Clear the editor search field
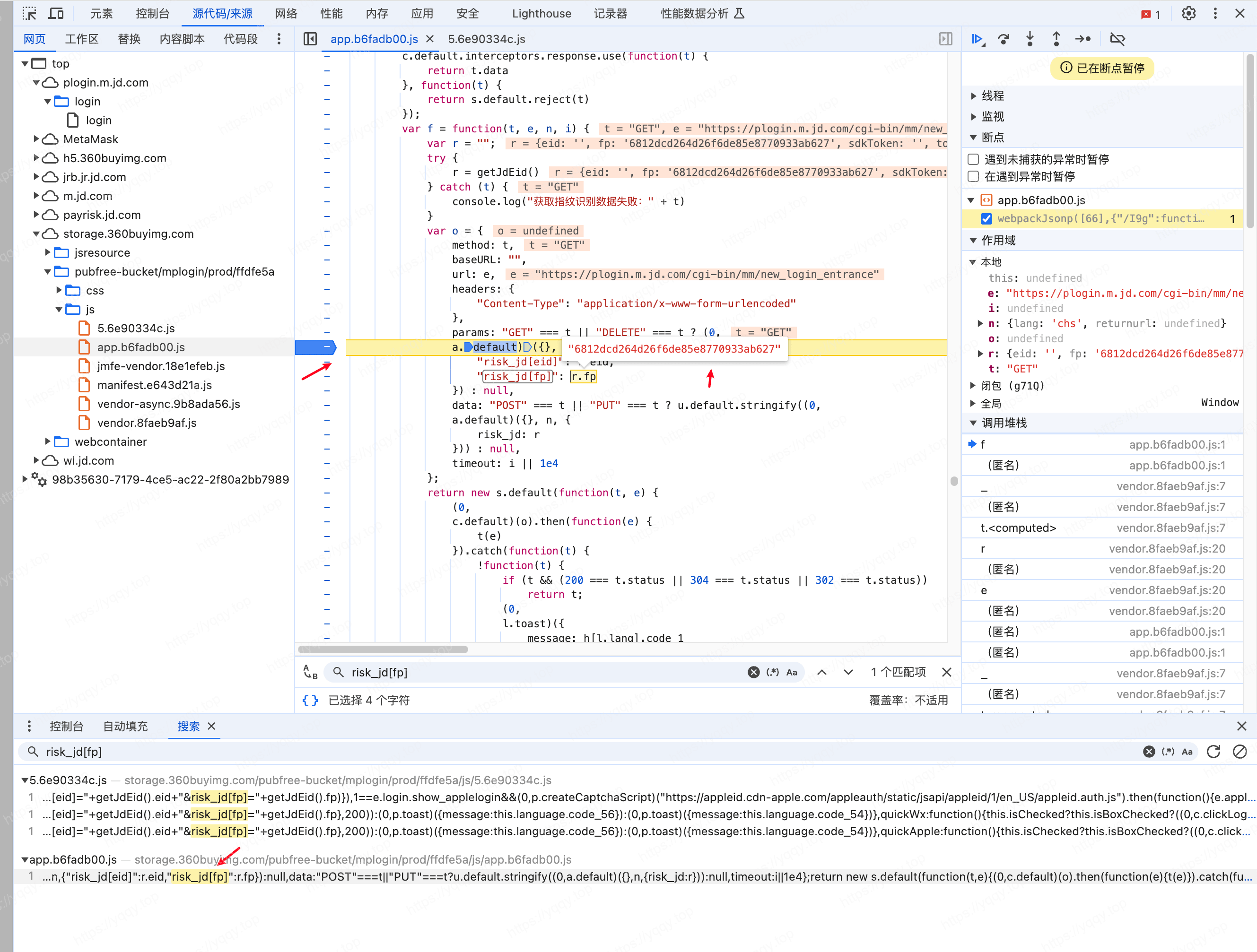Viewport: 1257px width, 952px height. (753, 672)
